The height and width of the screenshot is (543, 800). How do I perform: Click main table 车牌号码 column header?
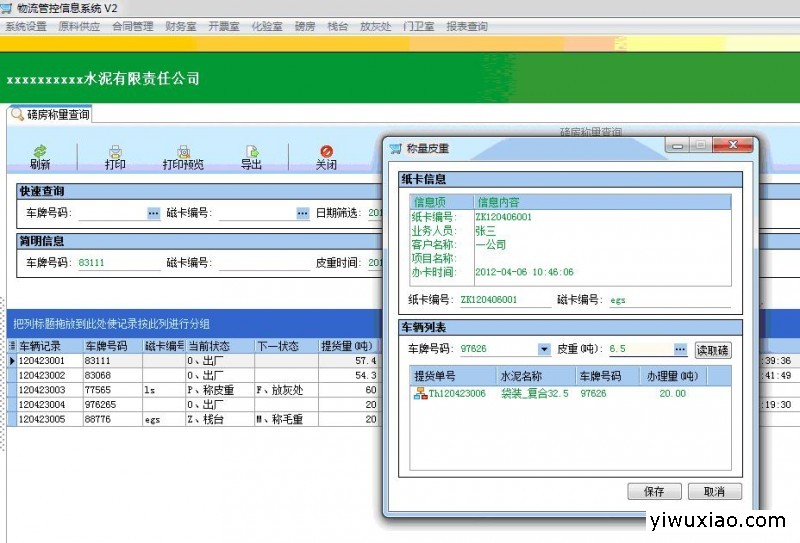pos(113,346)
